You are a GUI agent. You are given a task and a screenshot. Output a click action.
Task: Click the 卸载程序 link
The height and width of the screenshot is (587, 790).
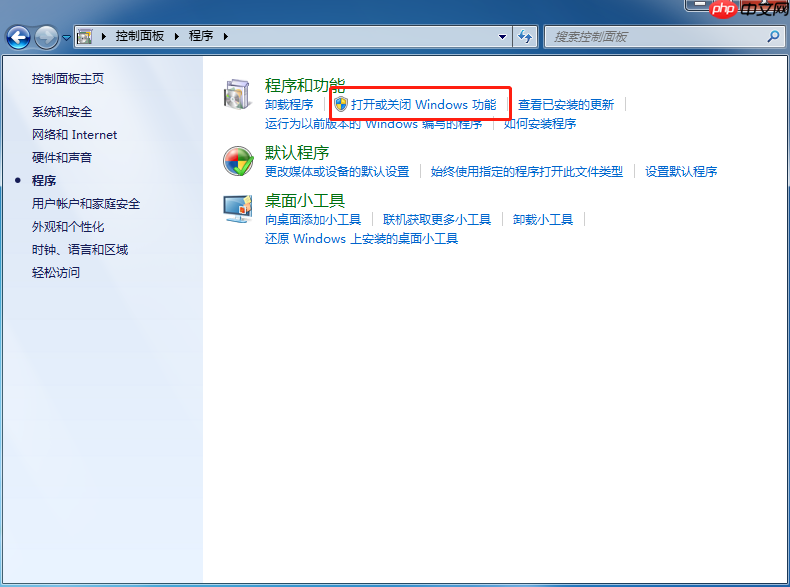(289, 105)
